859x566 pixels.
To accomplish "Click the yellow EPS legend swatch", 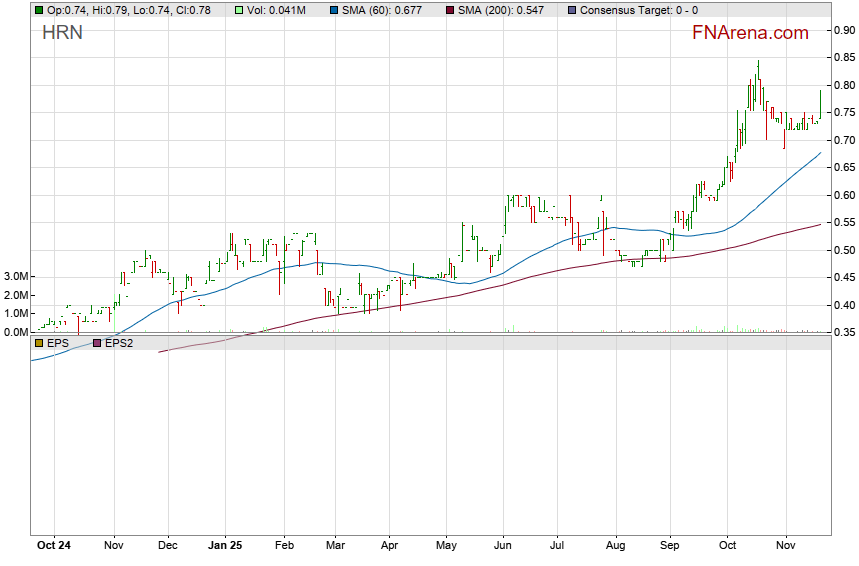I will pos(39,343).
